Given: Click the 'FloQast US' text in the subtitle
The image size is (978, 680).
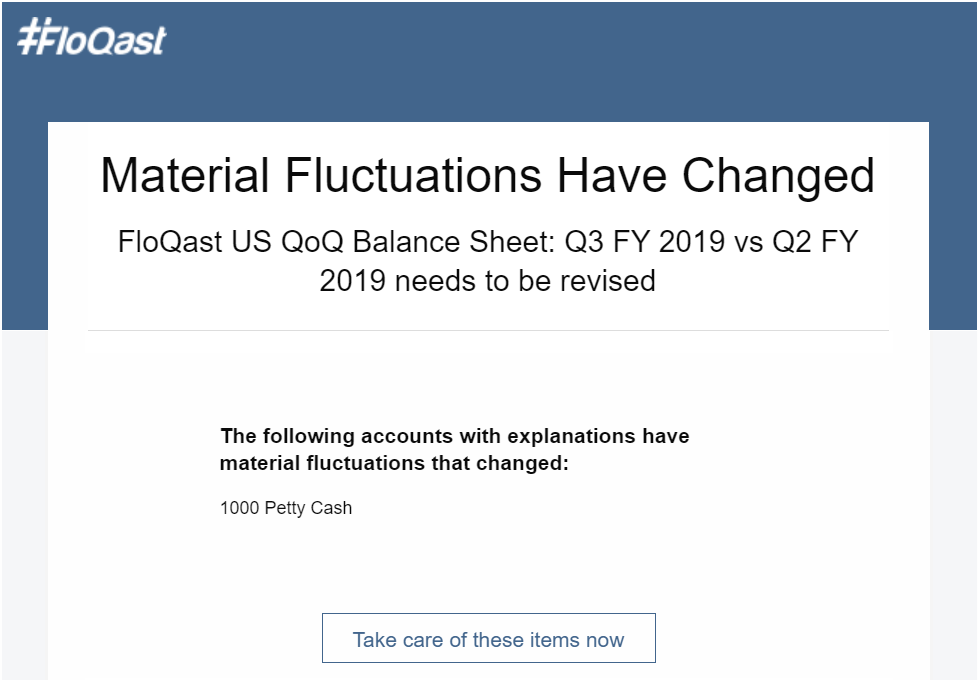Looking at the screenshot, I should coord(195,242).
